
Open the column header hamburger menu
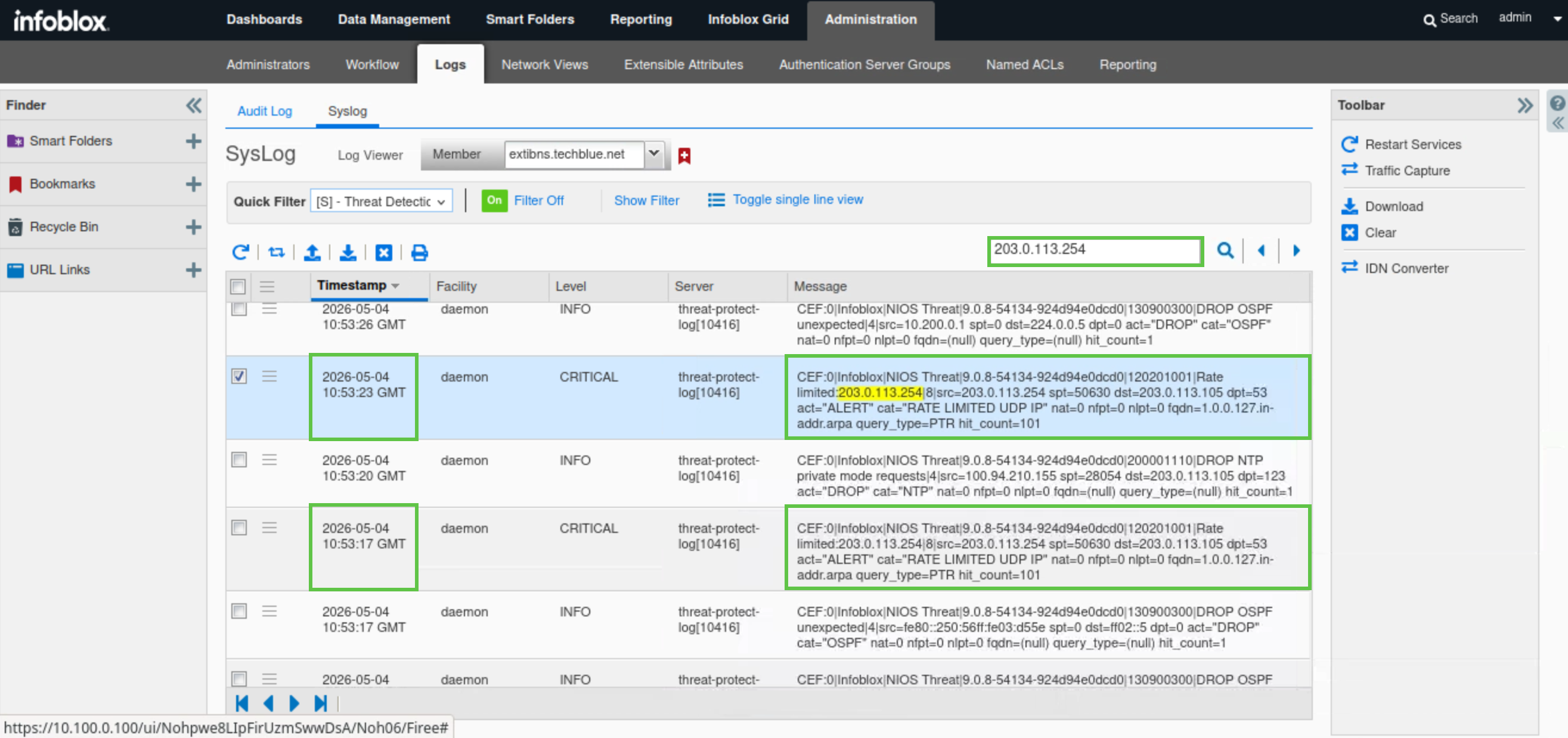click(267, 287)
